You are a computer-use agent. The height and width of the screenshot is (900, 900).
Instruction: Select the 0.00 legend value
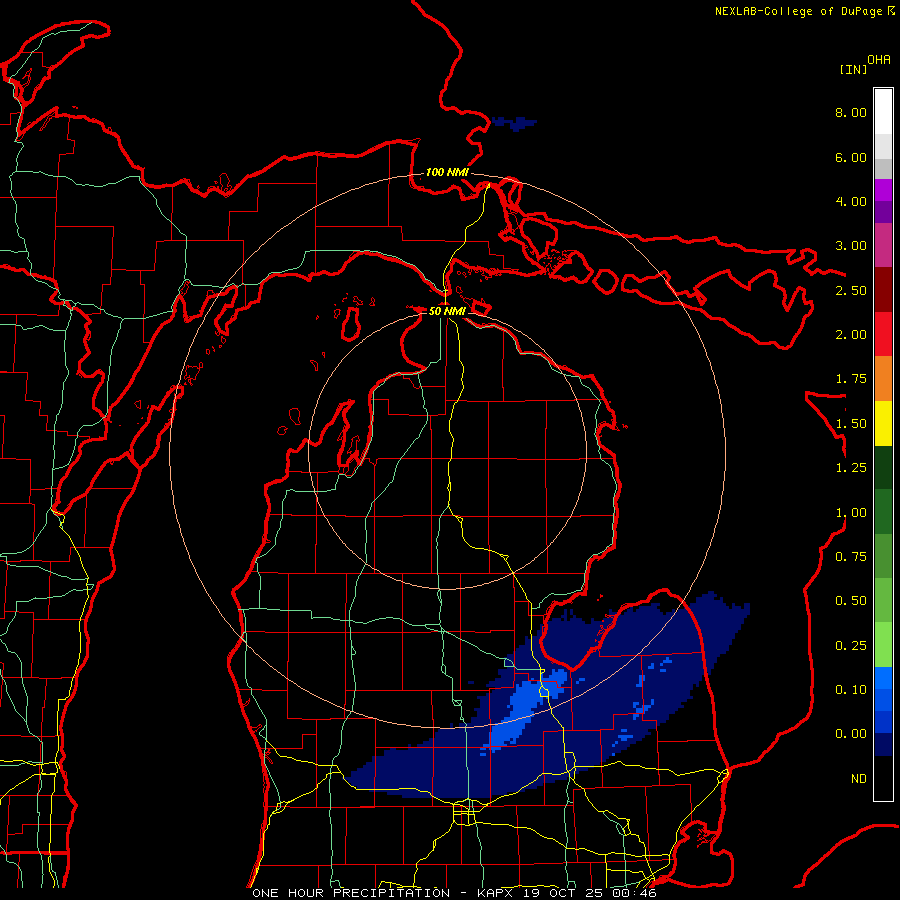(851, 734)
